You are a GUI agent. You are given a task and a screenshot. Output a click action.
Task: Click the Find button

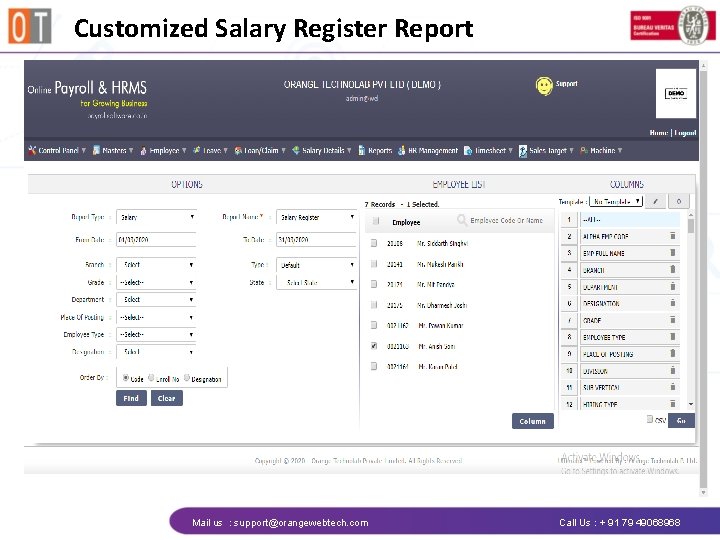tap(131, 398)
